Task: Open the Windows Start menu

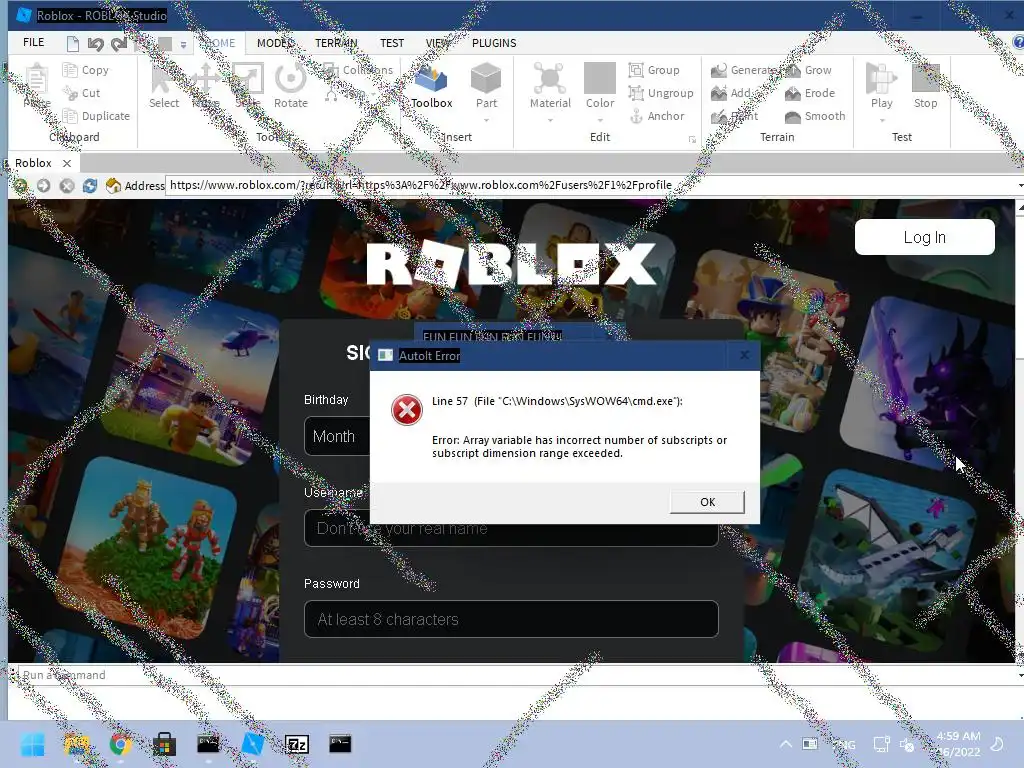Action: coord(32,744)
